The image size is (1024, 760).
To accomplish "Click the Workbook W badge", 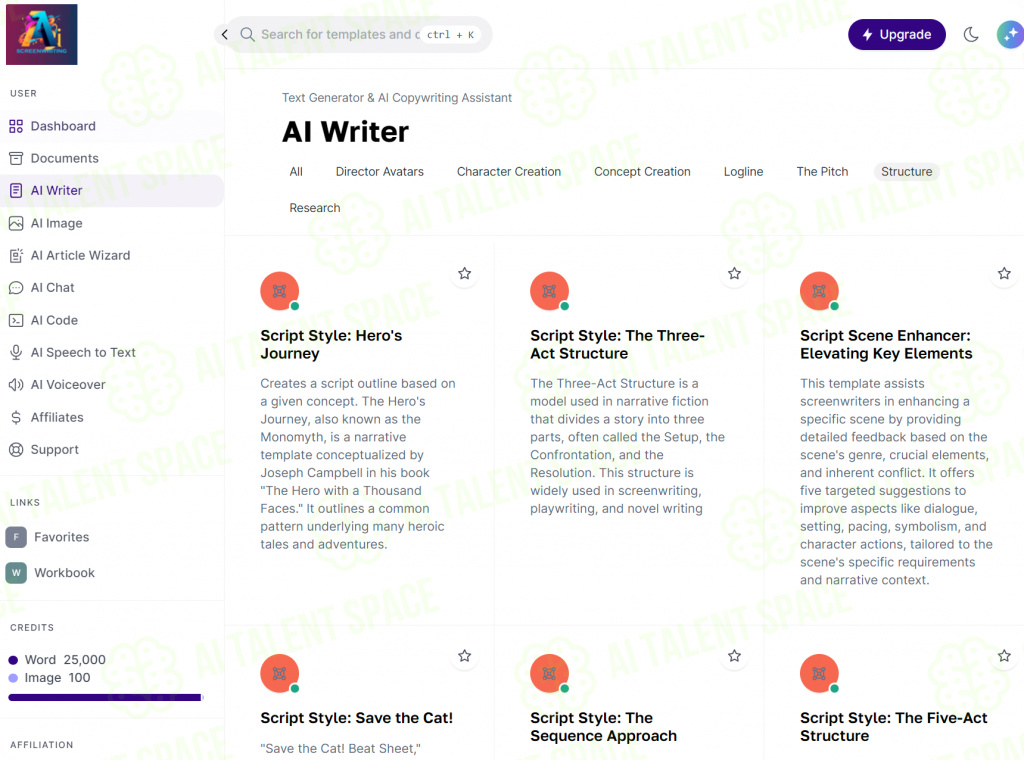I will (16, 573).
